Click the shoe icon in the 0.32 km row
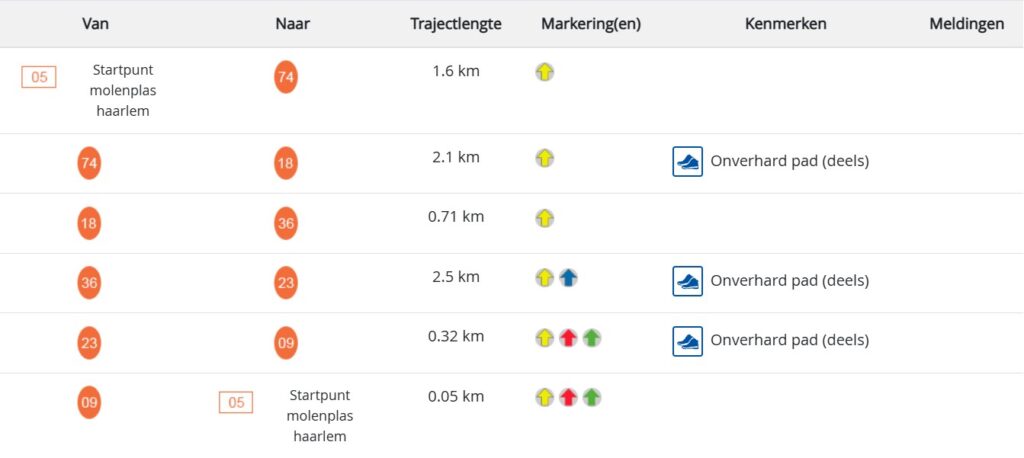This screenshot has width=1024, height=458. [688, 341]
